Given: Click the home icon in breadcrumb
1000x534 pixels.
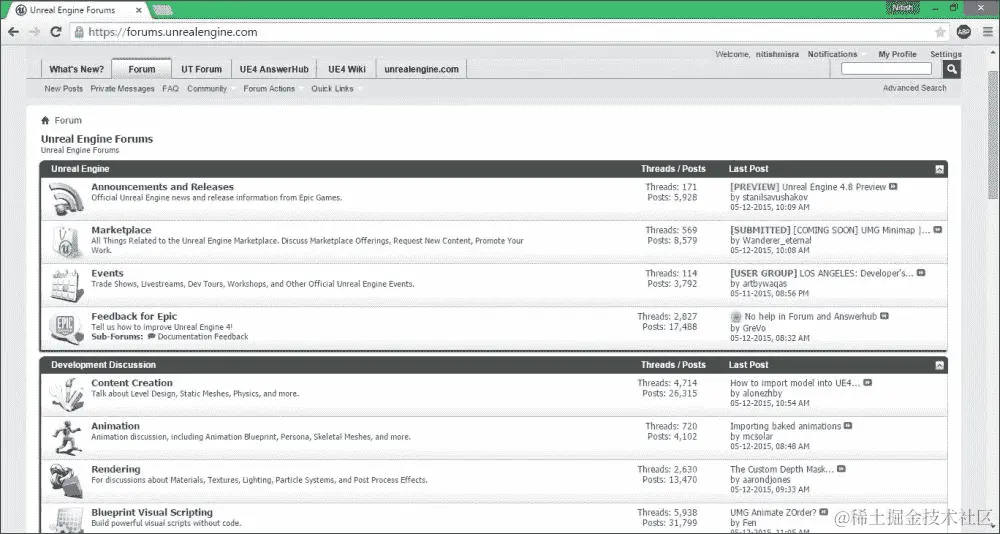Looking at the screenshot, I should pos(45,120).
